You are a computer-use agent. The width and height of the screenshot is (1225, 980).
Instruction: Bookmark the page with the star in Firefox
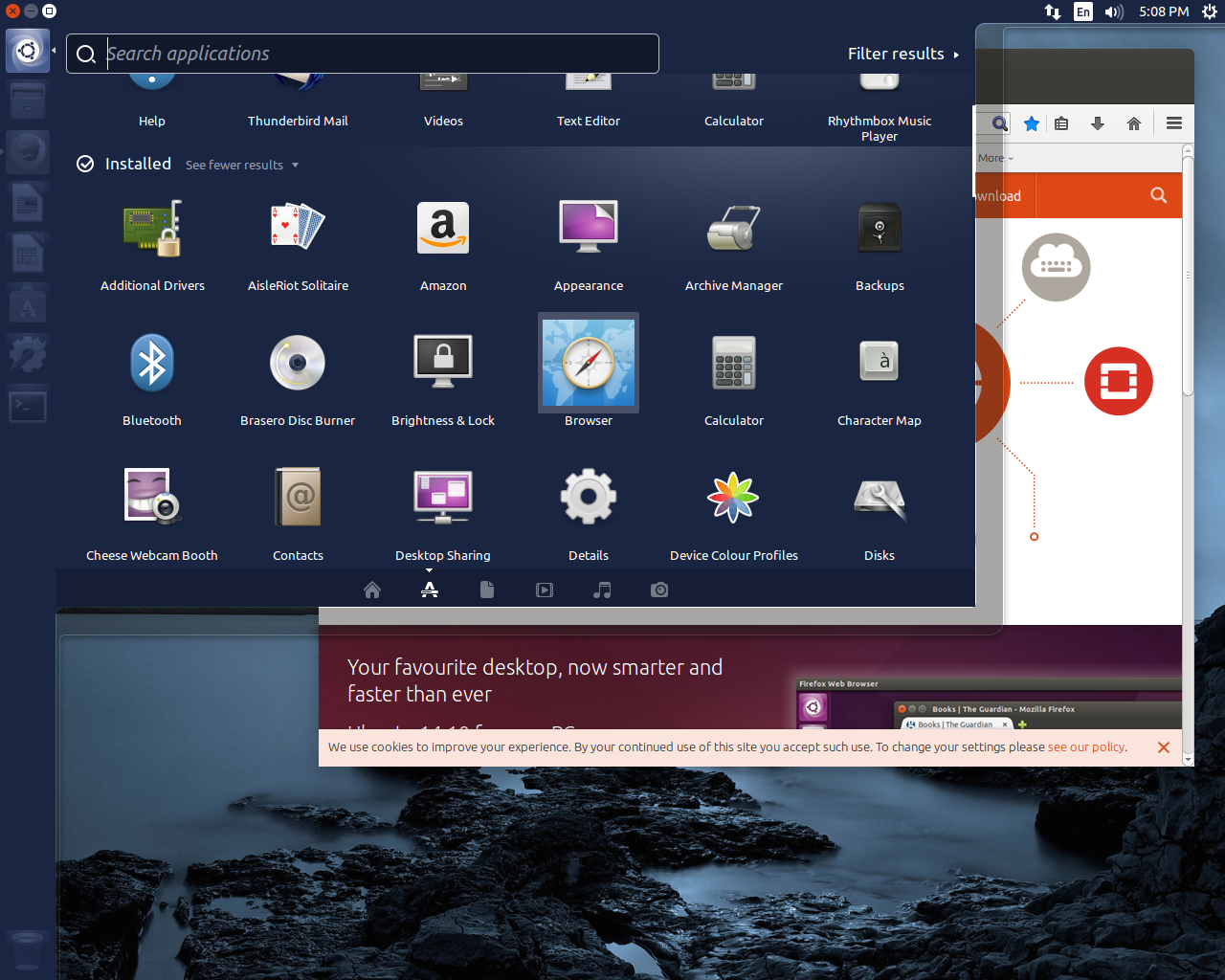pyautogui.click(x=1032, y=123)
